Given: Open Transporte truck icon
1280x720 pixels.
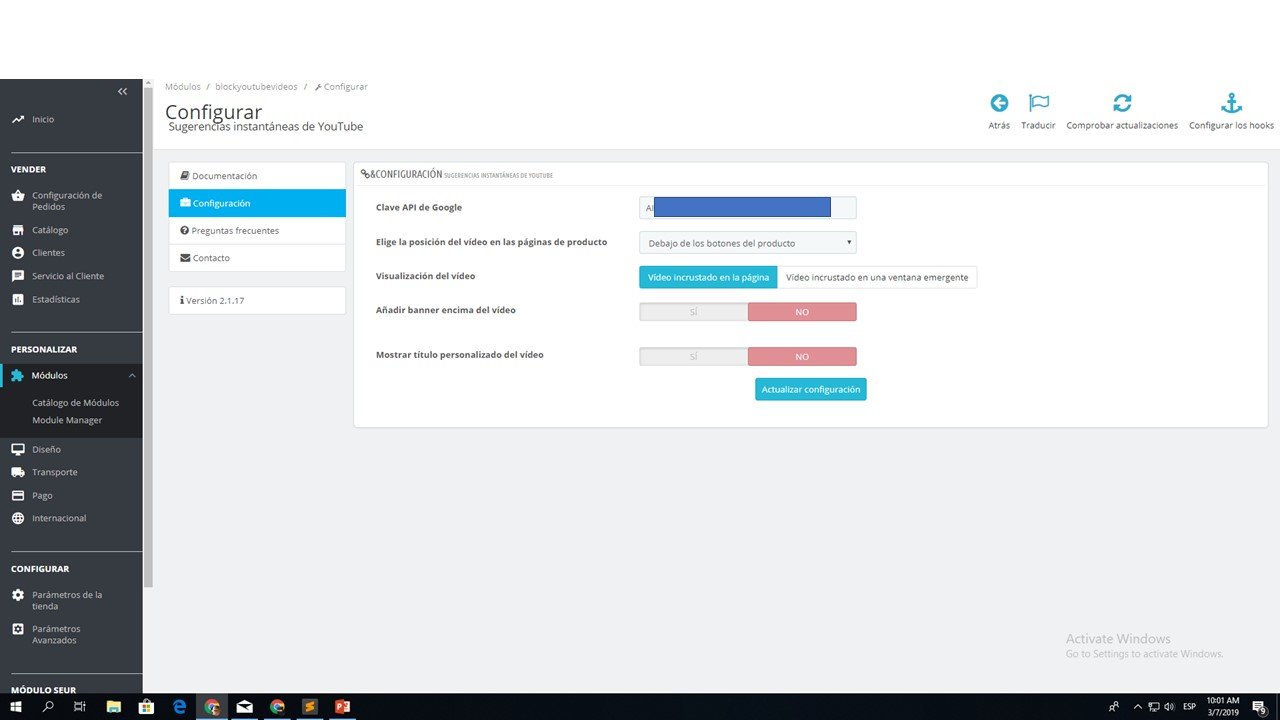Looking at the screenshot, I should point(18,472).
